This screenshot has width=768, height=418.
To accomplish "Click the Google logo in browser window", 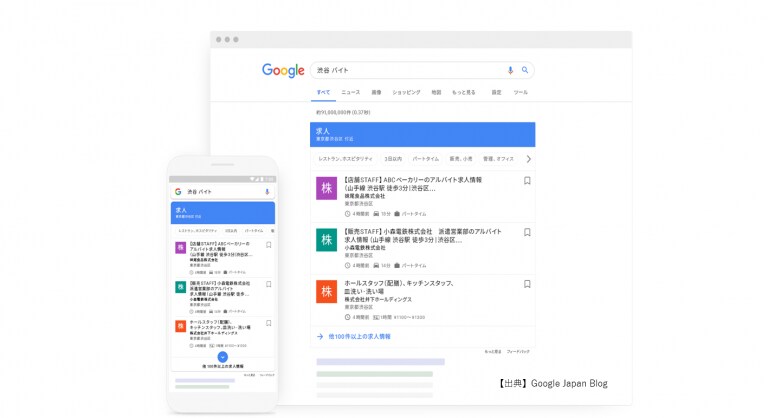I will [x=283, y=71].
